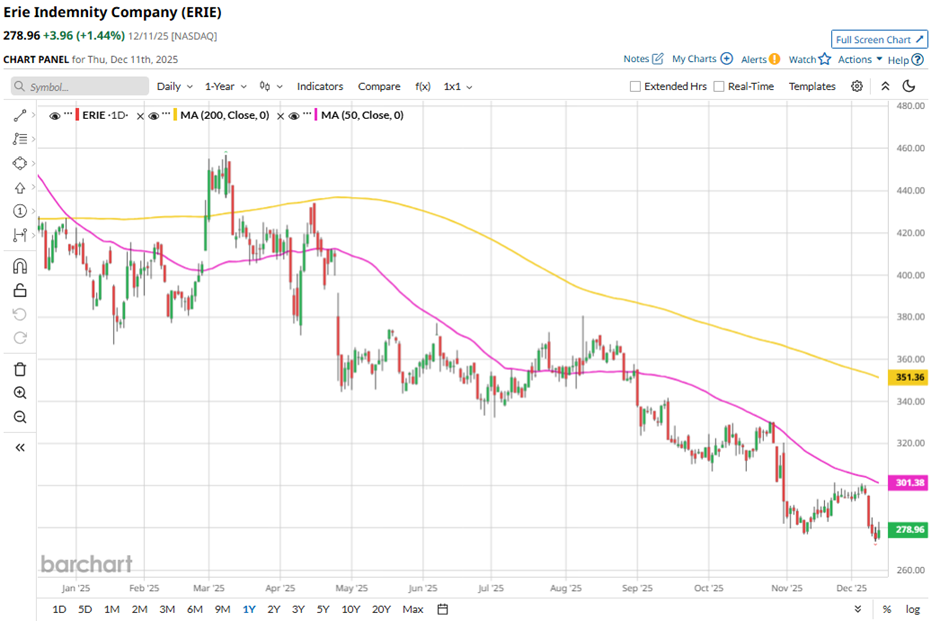Activate the magnet snap tool

tap(19, 266)
